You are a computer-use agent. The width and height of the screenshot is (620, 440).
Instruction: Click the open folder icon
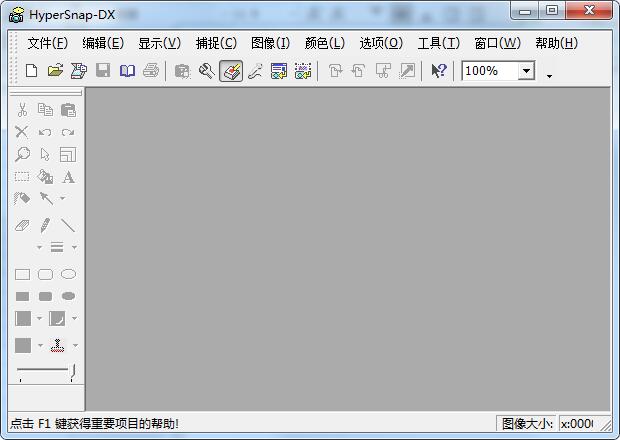click(55, 71)
